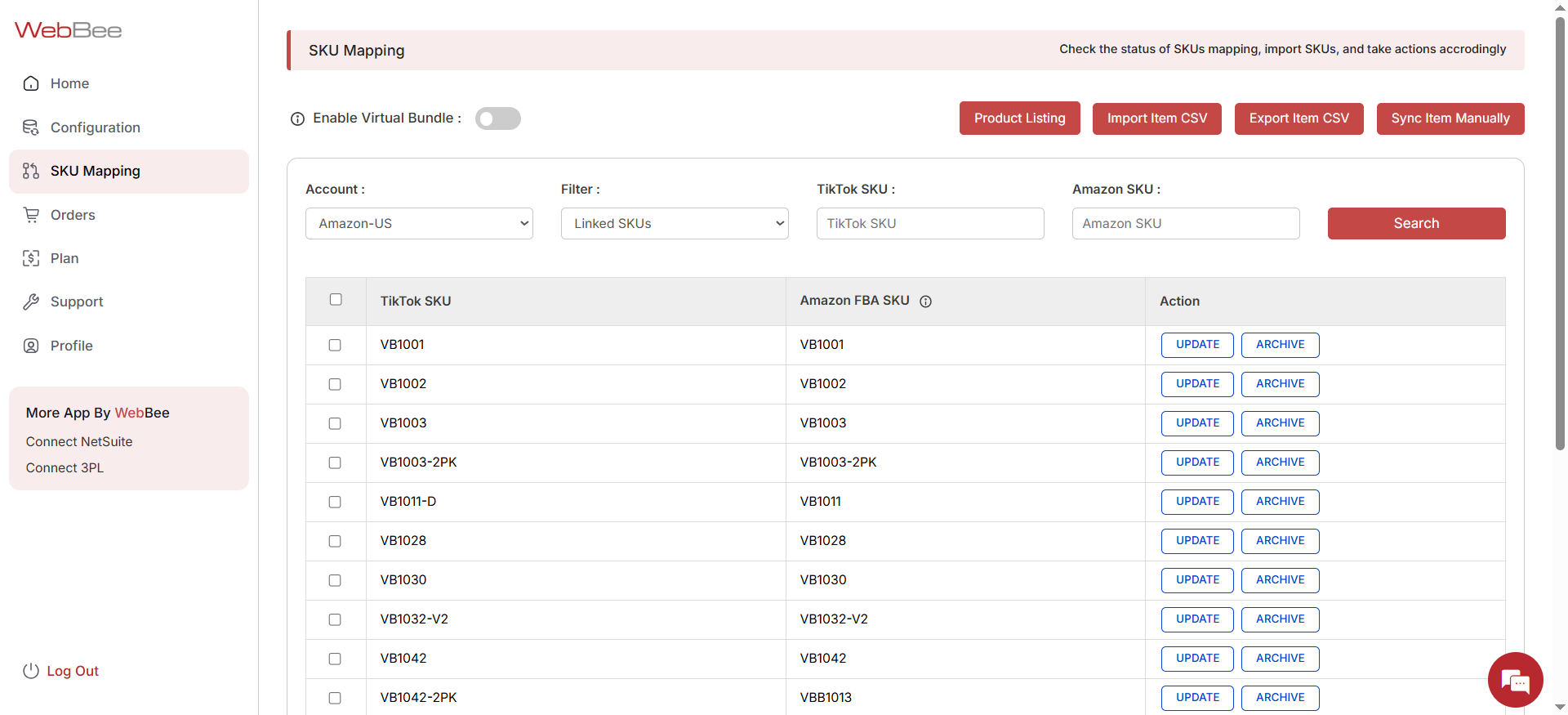The image size is (1568, 715).
Task: Open the Connect NetSuite link
Action: [79, 442]
